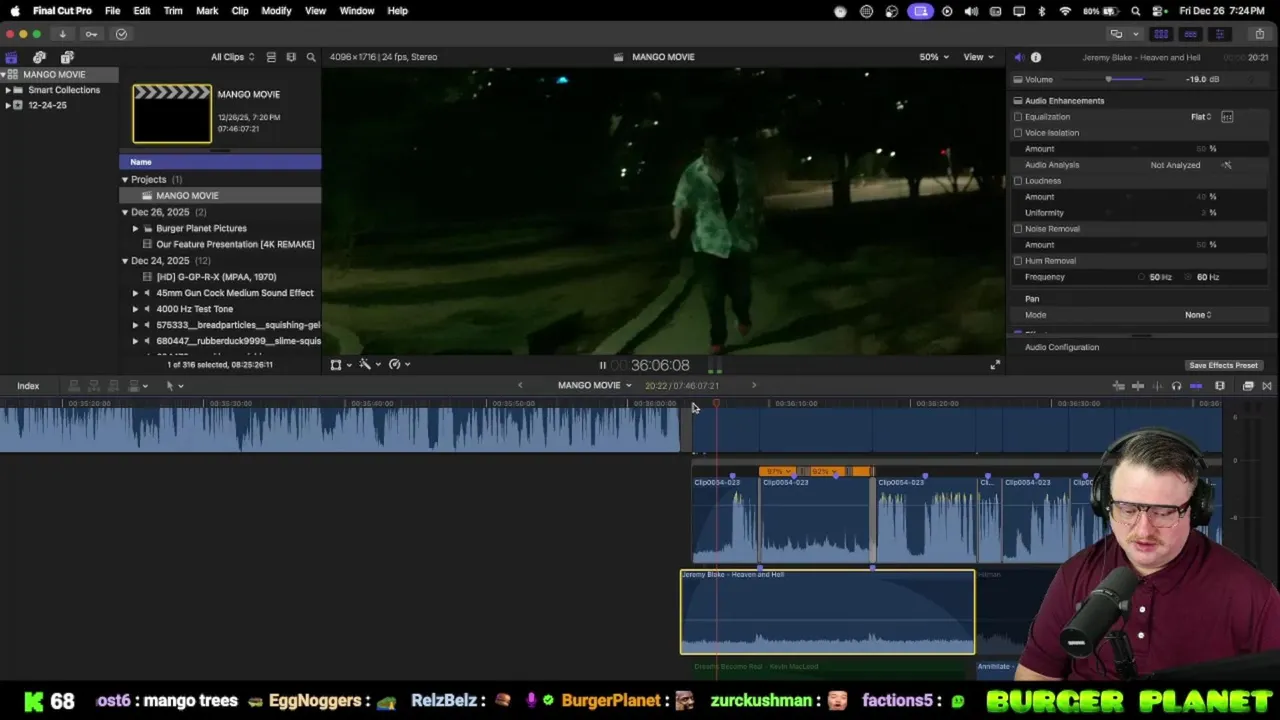The width and height of the screenshot is (1280, 720).
Task: Open the Keyword Editor key icon
Action: tap(91, 34)
